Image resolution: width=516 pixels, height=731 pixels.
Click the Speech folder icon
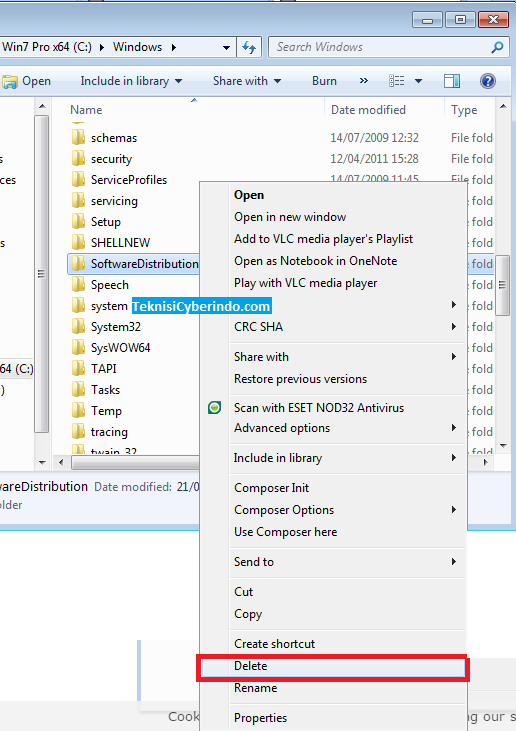(x=78, y=284)
